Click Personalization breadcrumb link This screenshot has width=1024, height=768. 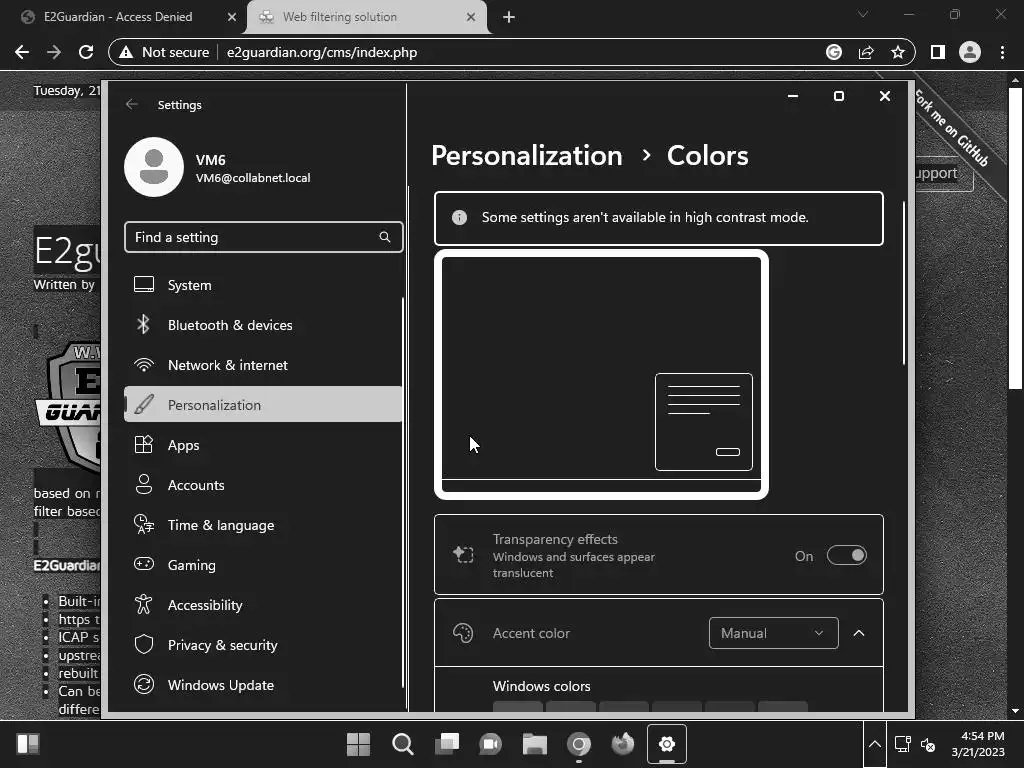click(527, 155)
